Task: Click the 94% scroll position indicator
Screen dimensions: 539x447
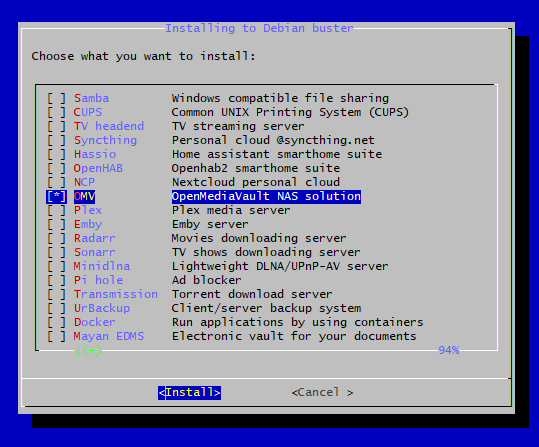Action: click(x=449, y=350)
